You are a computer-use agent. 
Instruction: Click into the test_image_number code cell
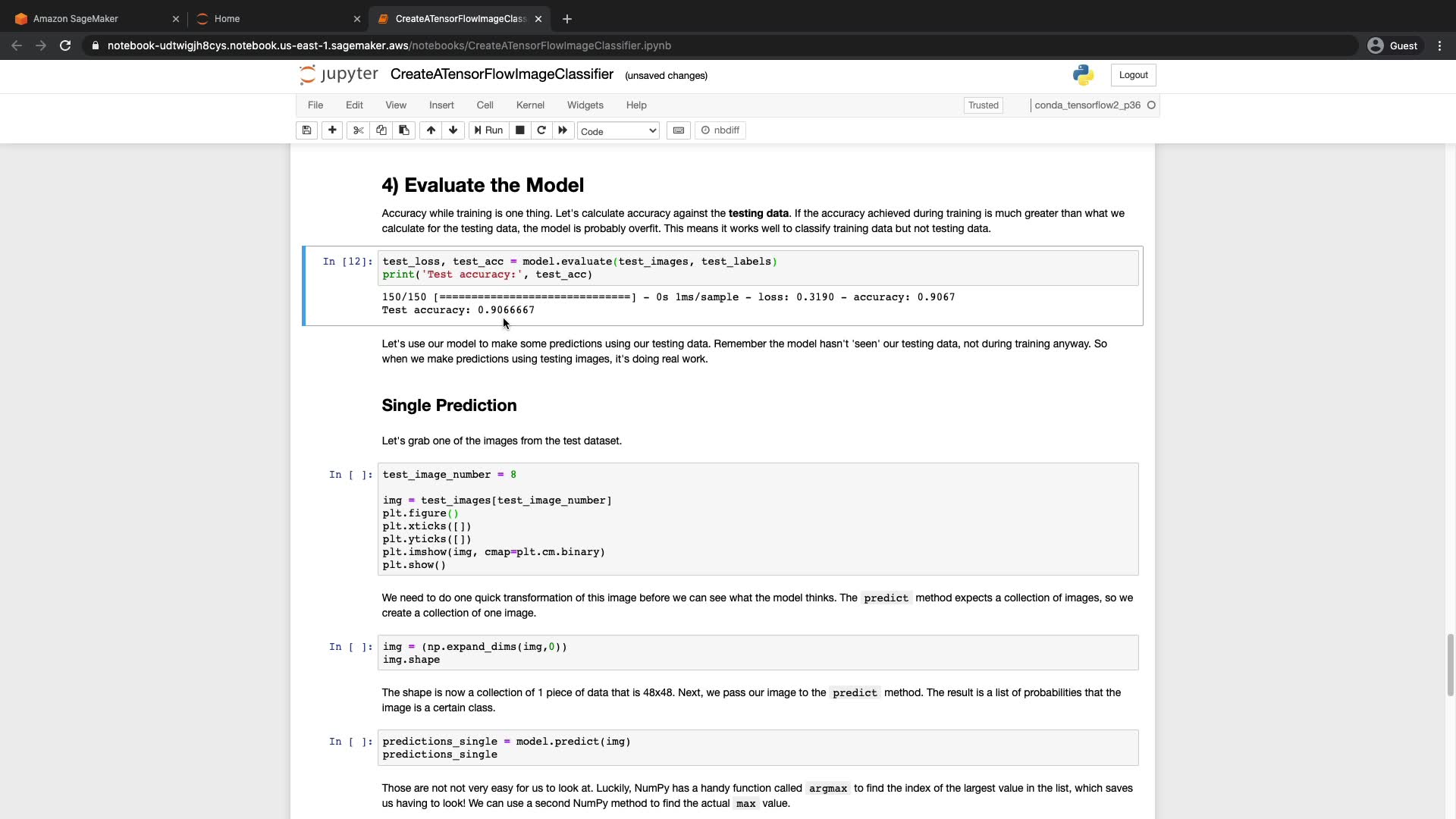coord(758,519)
